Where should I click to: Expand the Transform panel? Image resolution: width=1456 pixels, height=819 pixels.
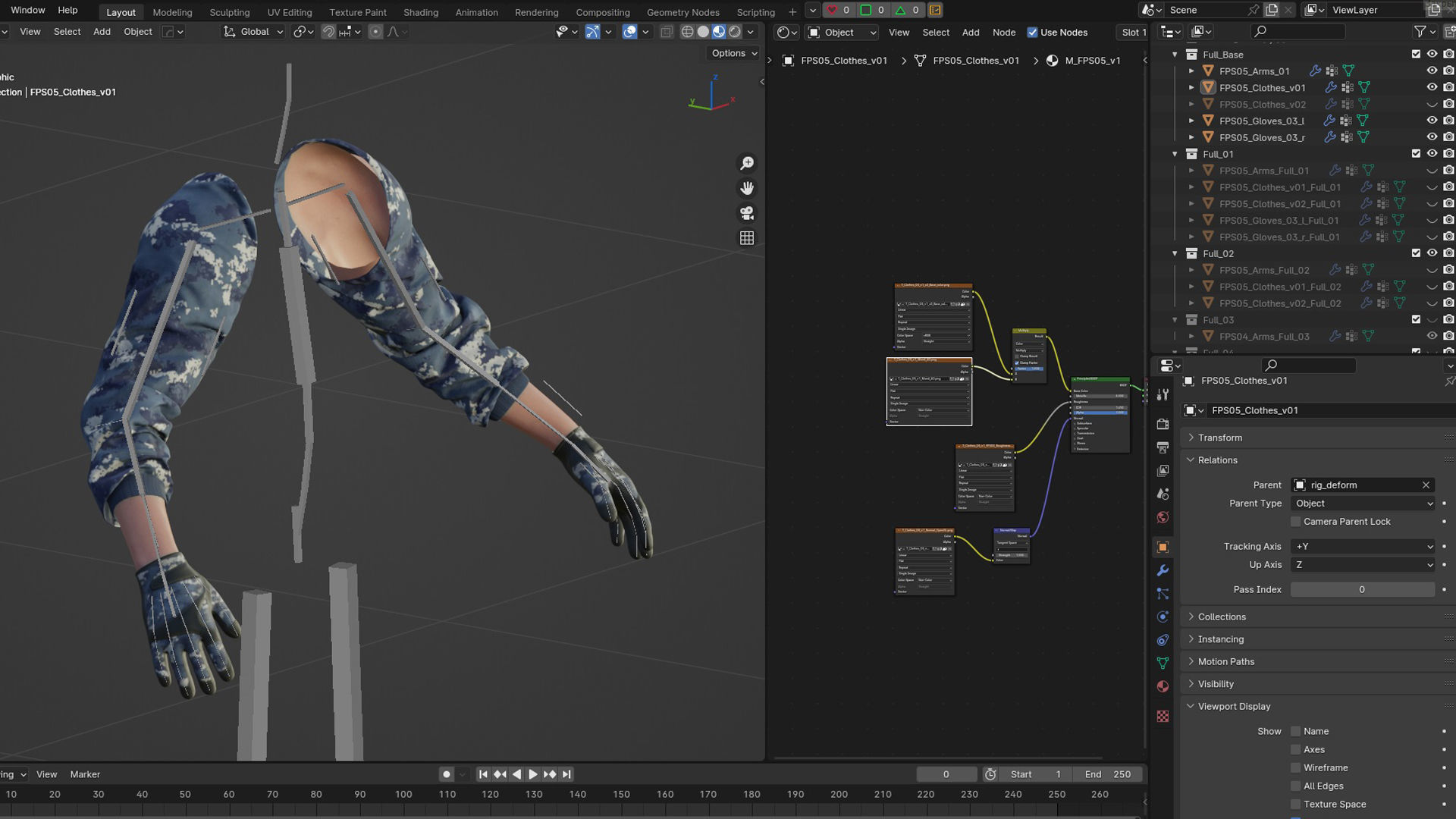[x=1219, y=438]
